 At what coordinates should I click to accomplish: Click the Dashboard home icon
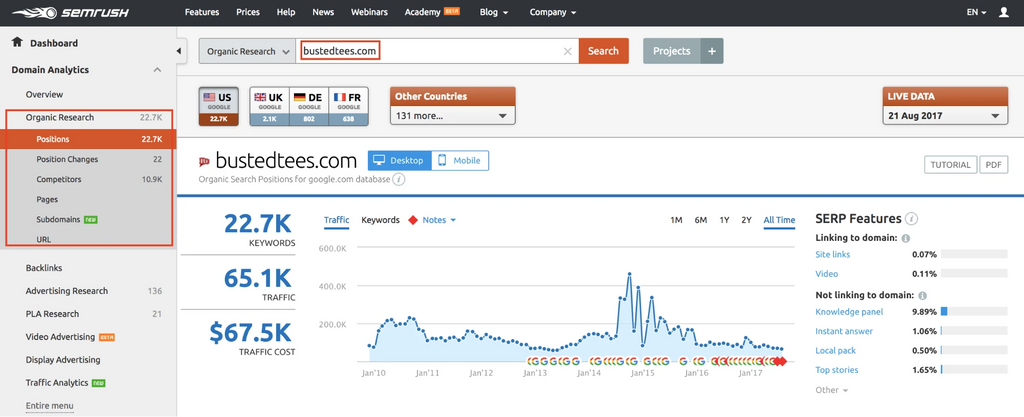tap(17, 43)
